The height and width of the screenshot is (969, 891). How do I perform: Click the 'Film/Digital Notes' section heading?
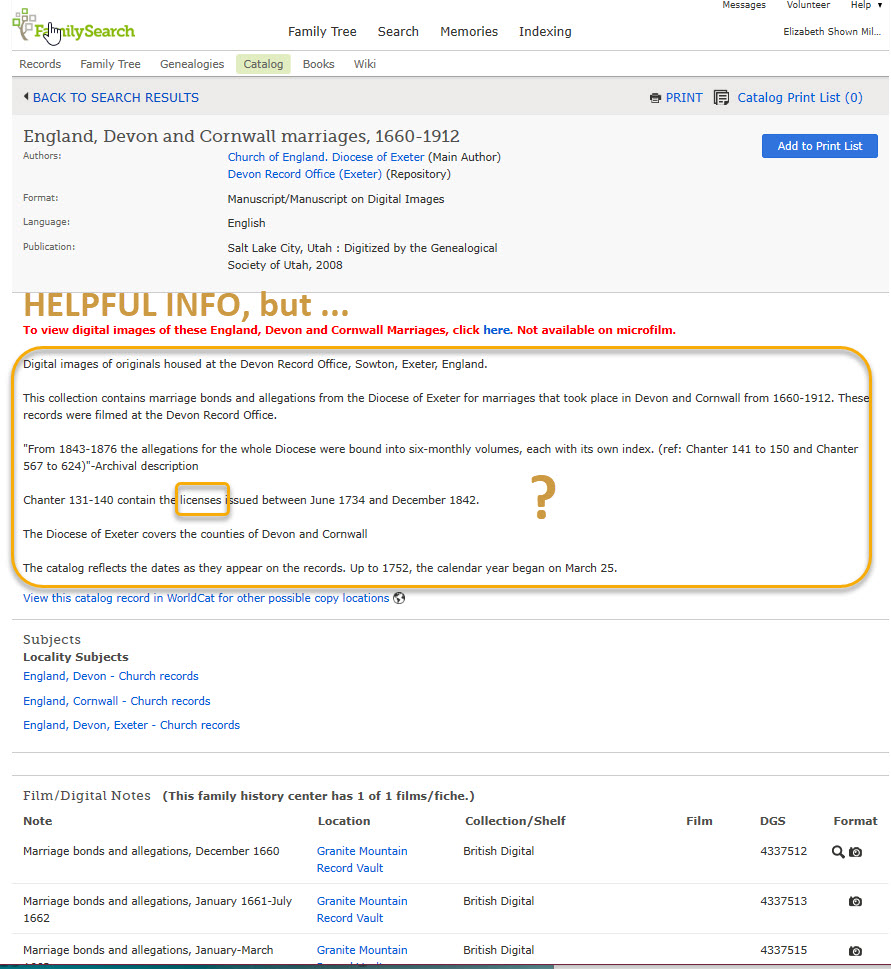pyautogui.click(x=87, y=796)
